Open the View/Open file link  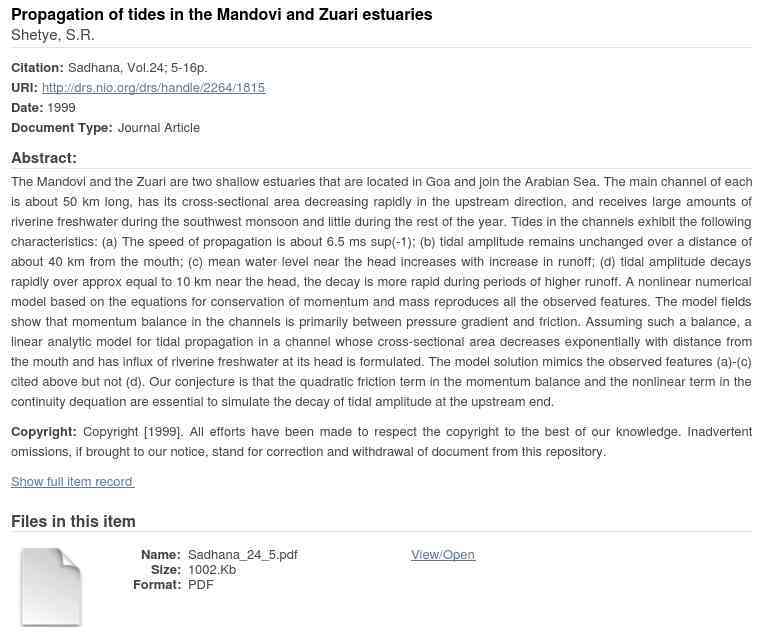442,555
